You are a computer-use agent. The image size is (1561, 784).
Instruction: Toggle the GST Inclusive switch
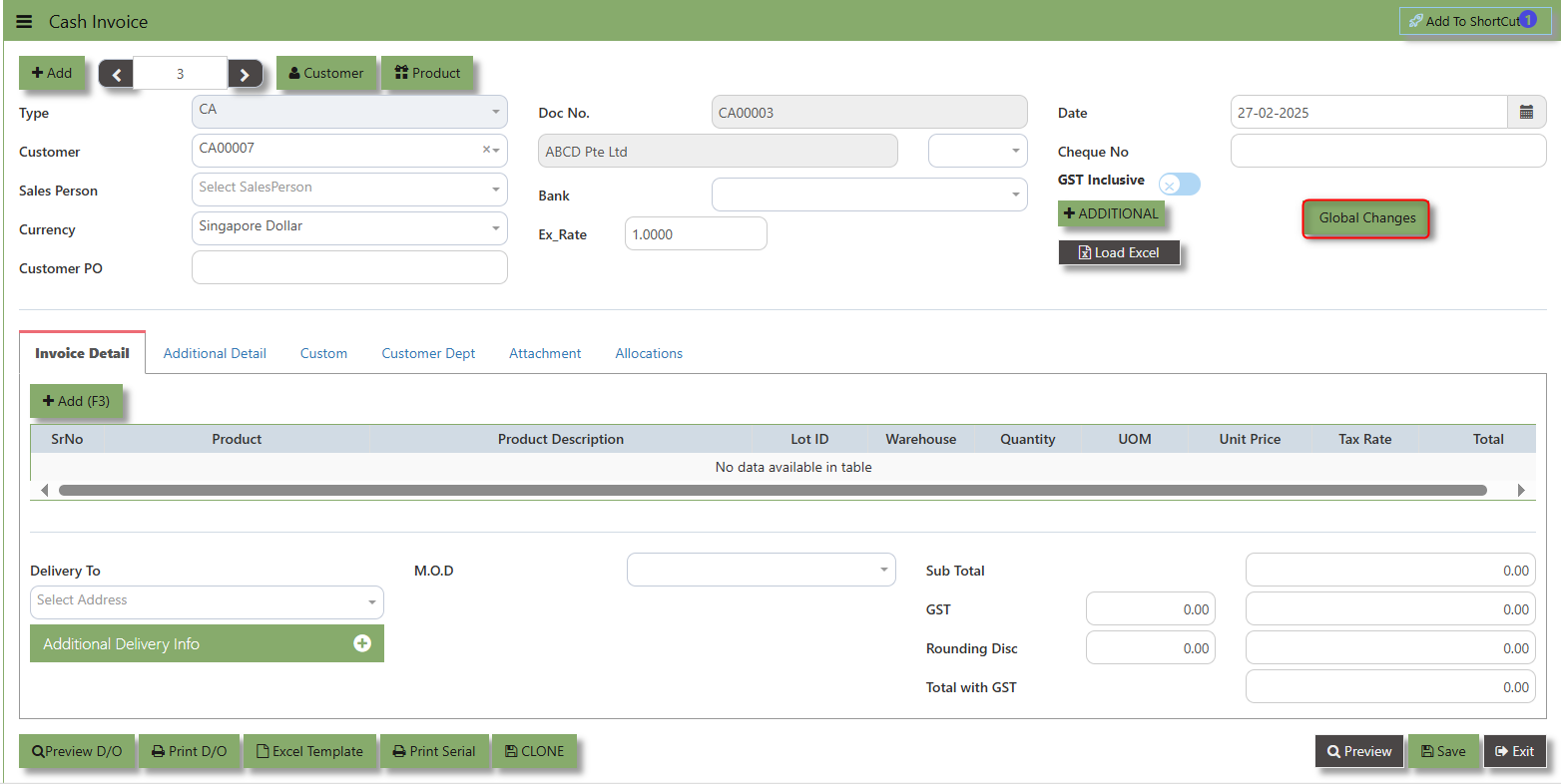click(x=1180, y=185)
